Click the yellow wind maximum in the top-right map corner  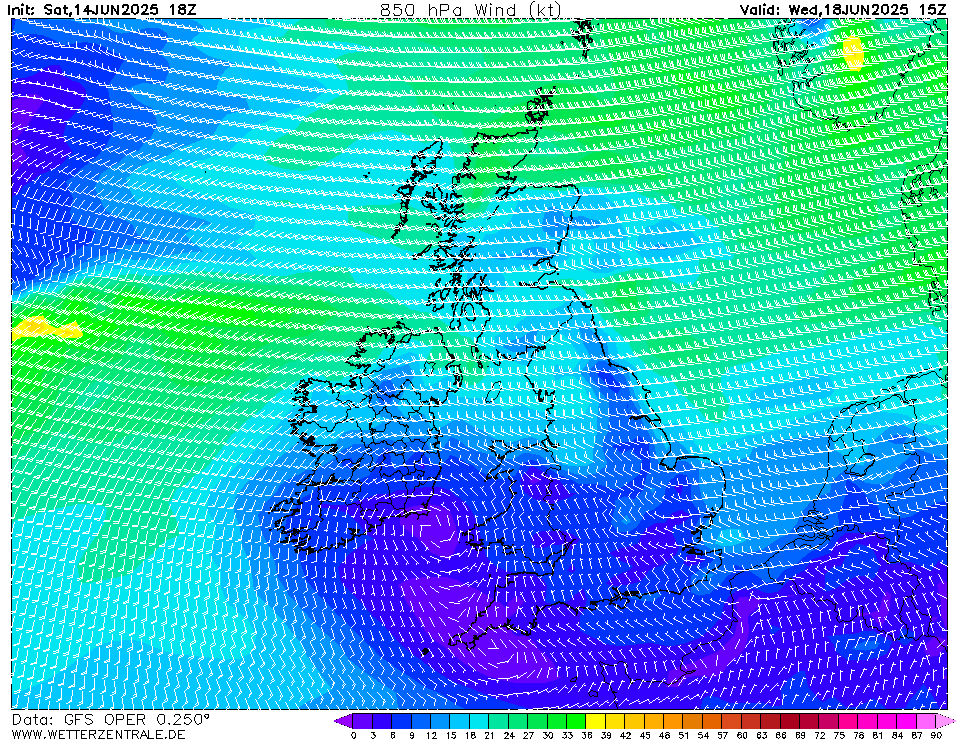coord(853,53)
